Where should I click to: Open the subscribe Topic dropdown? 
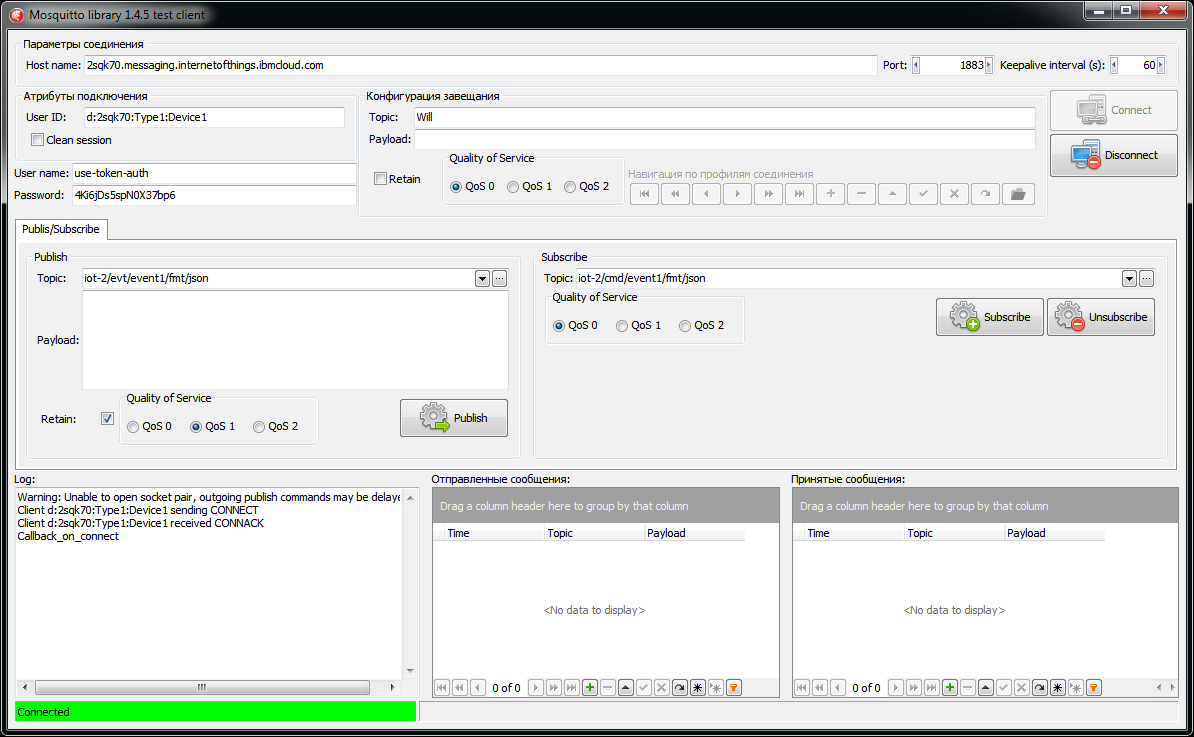point(1129,278)
